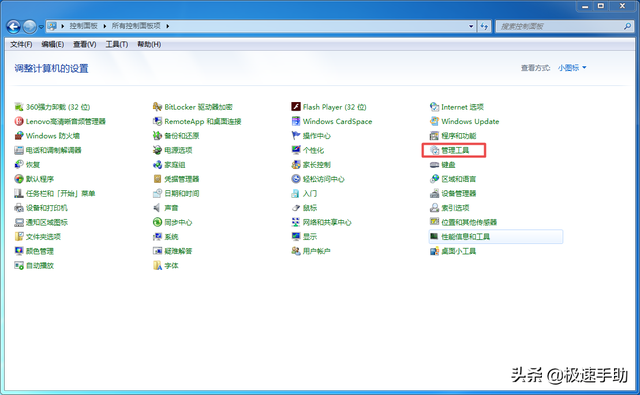640x395 pixels.
Task: Open the Lenovo高清晰音频管理器 icon
Action: pyautogui.click(x=19, y=121)
